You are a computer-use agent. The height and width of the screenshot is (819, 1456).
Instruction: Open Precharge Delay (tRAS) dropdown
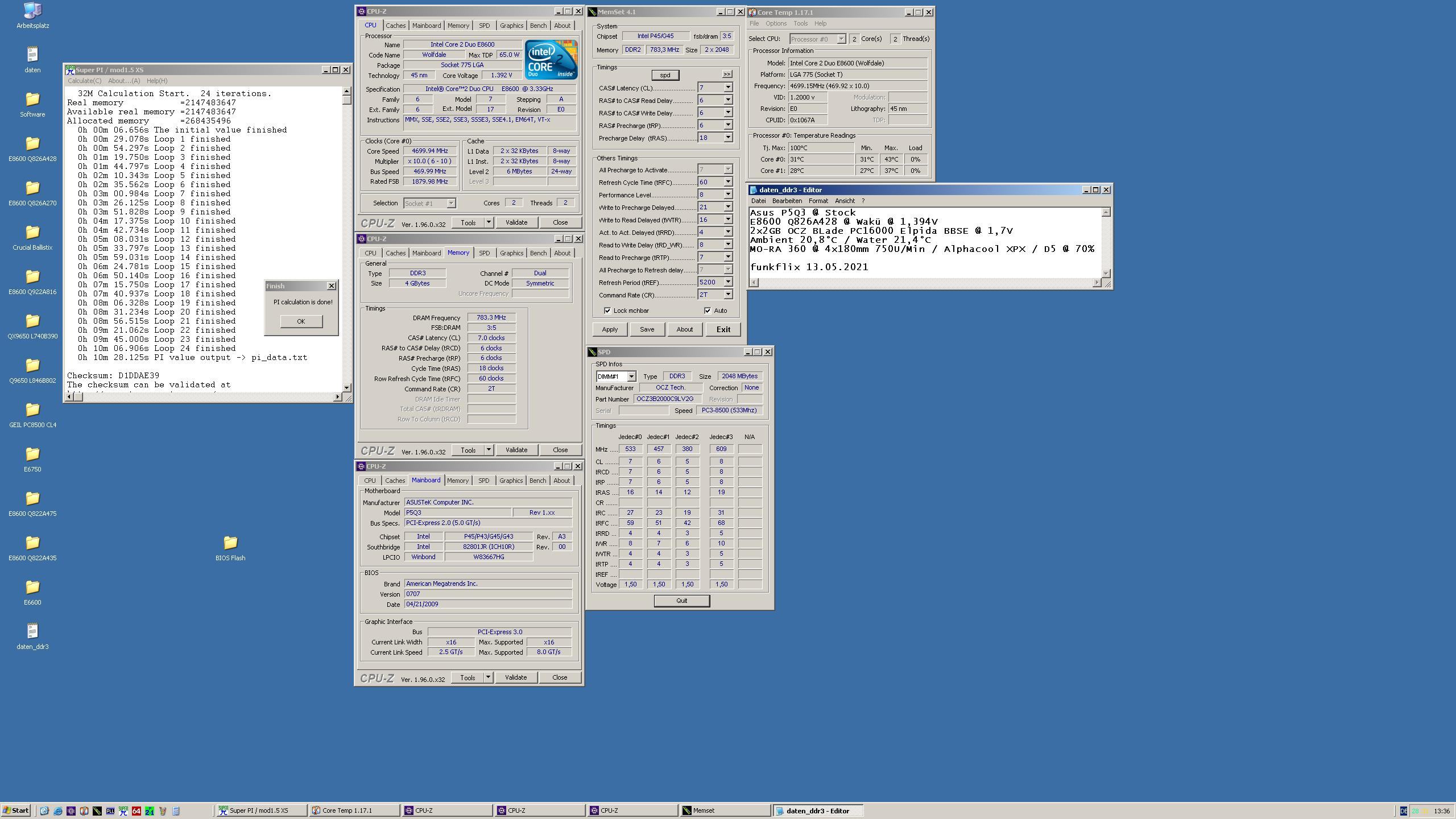727,138
